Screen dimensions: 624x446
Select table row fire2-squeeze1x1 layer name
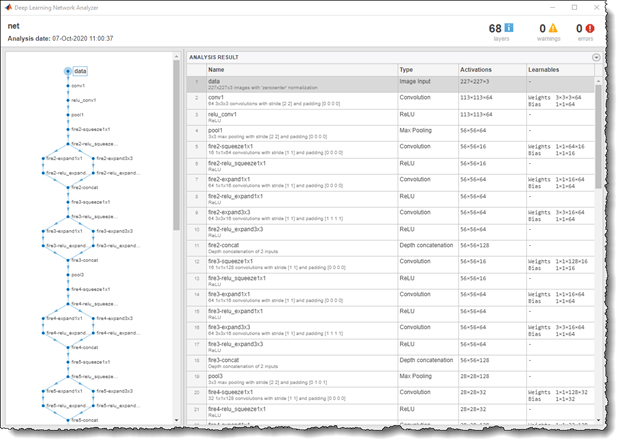[x=230, y=146]
